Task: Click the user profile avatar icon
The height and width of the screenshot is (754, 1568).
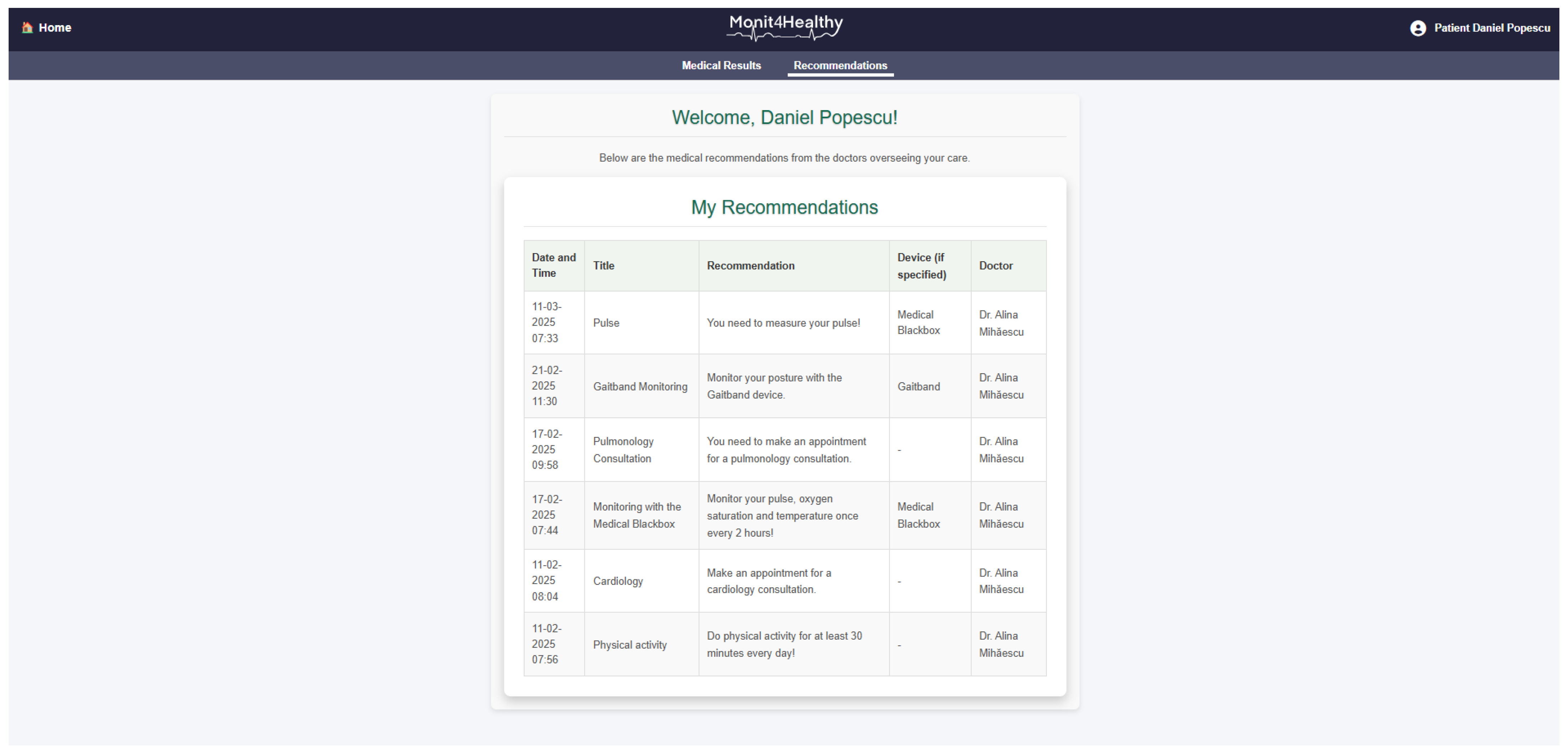Action: tap(1418, 28)
